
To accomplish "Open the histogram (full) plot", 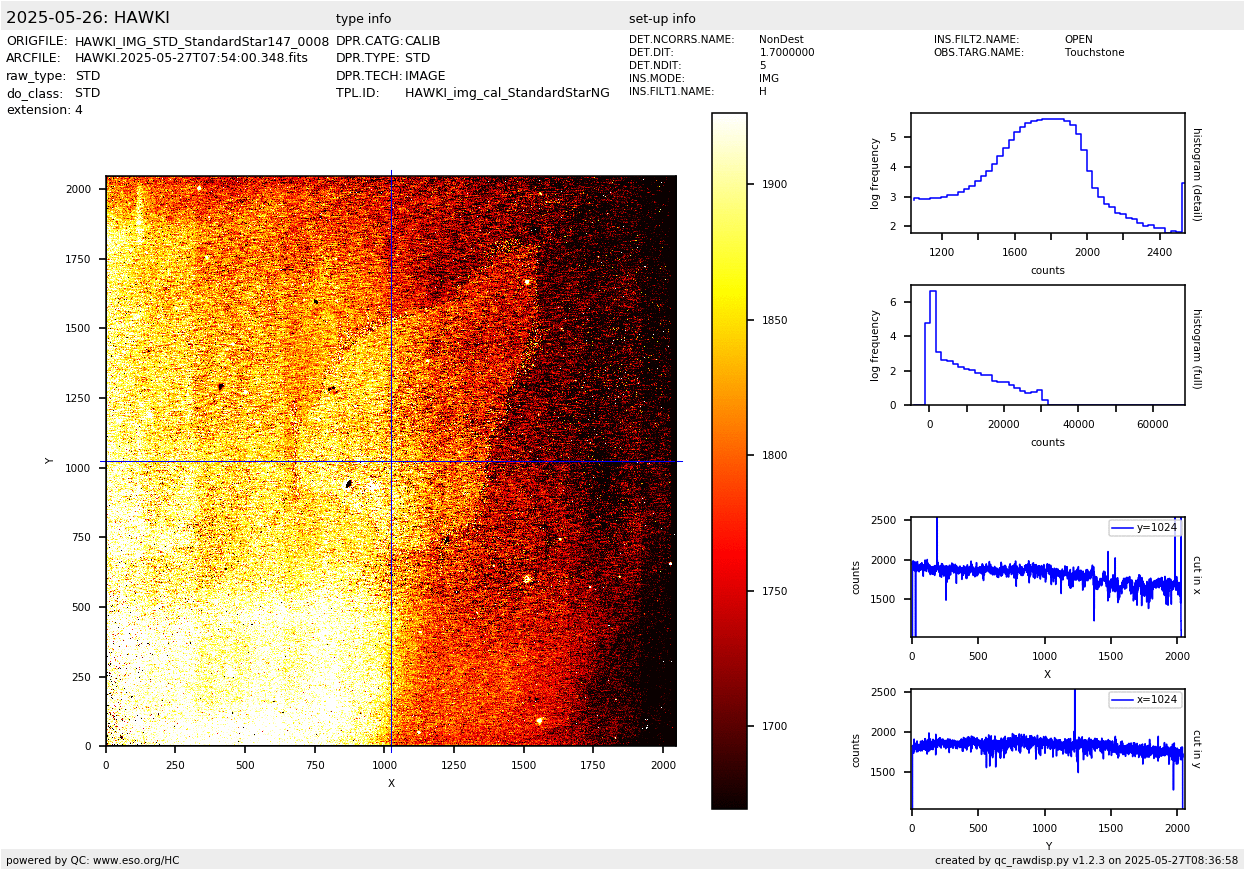I will [1047, 345].
